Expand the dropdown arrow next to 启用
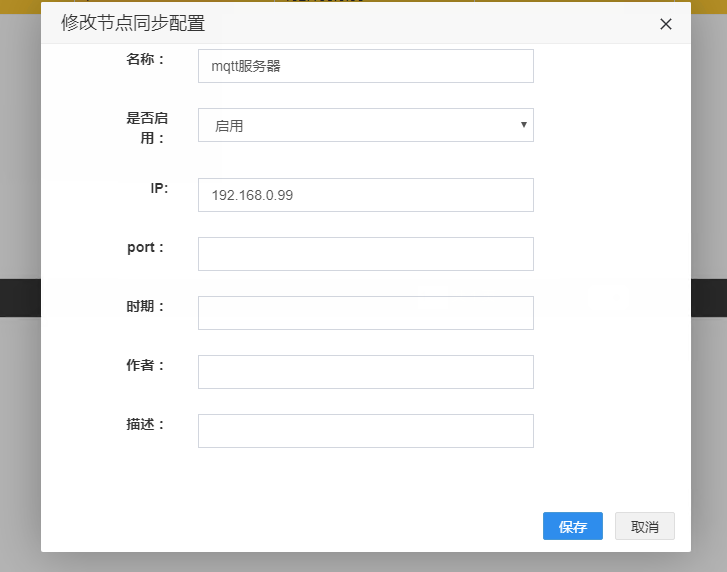 pyautogui.click(x=523, y=125)
